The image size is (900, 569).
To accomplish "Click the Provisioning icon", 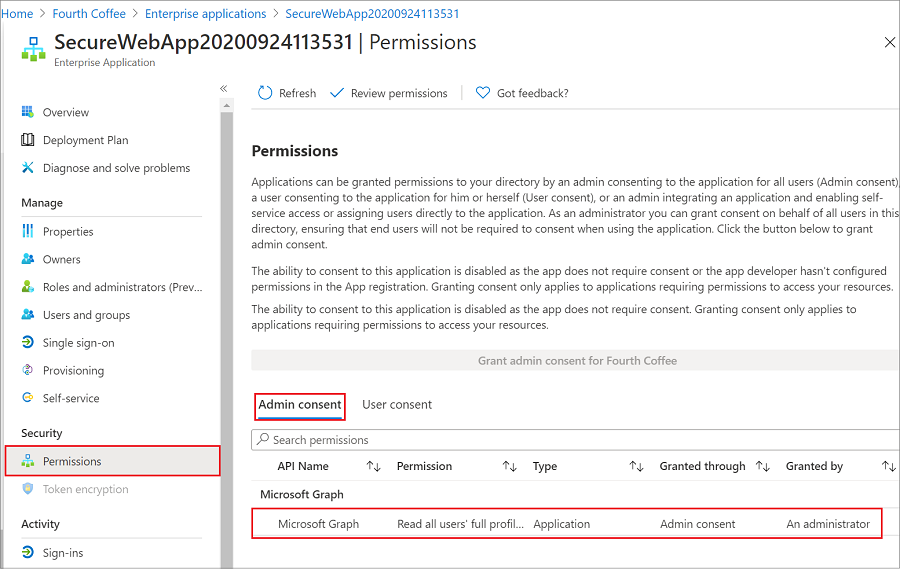I will (28, 370).
